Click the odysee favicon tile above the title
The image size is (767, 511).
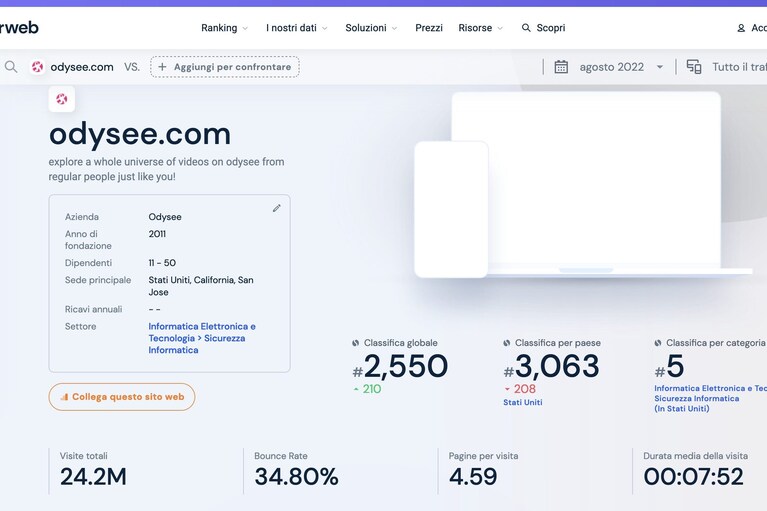pos(62,99)
